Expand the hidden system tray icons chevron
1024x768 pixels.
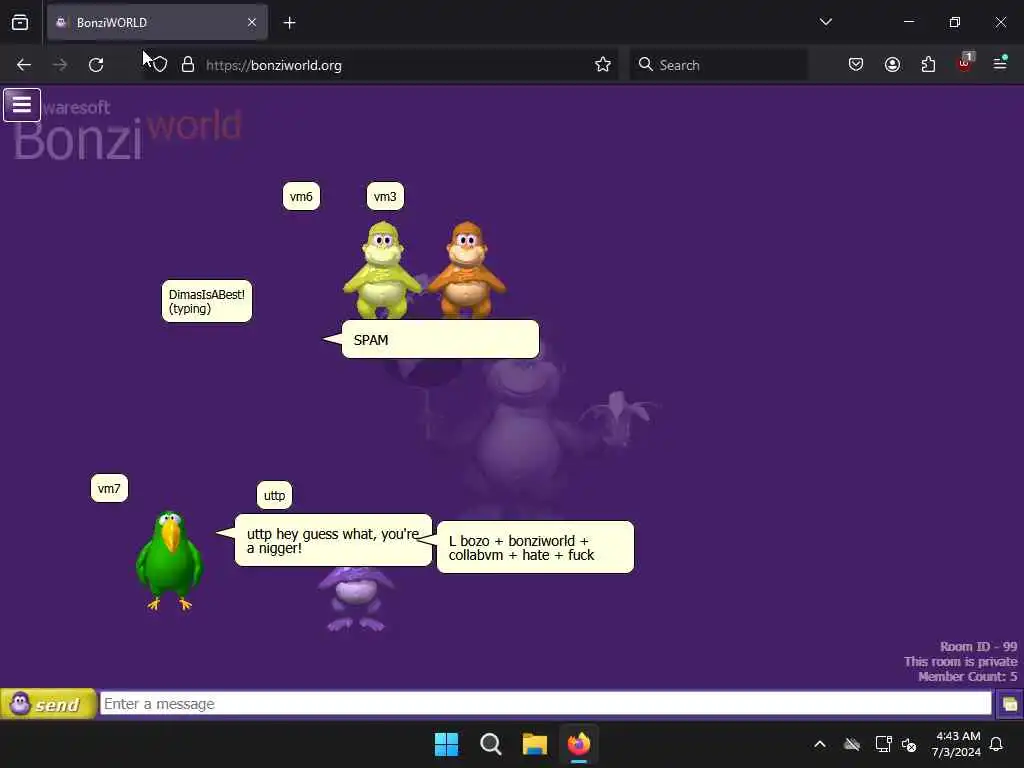click(x=820, y=744)
